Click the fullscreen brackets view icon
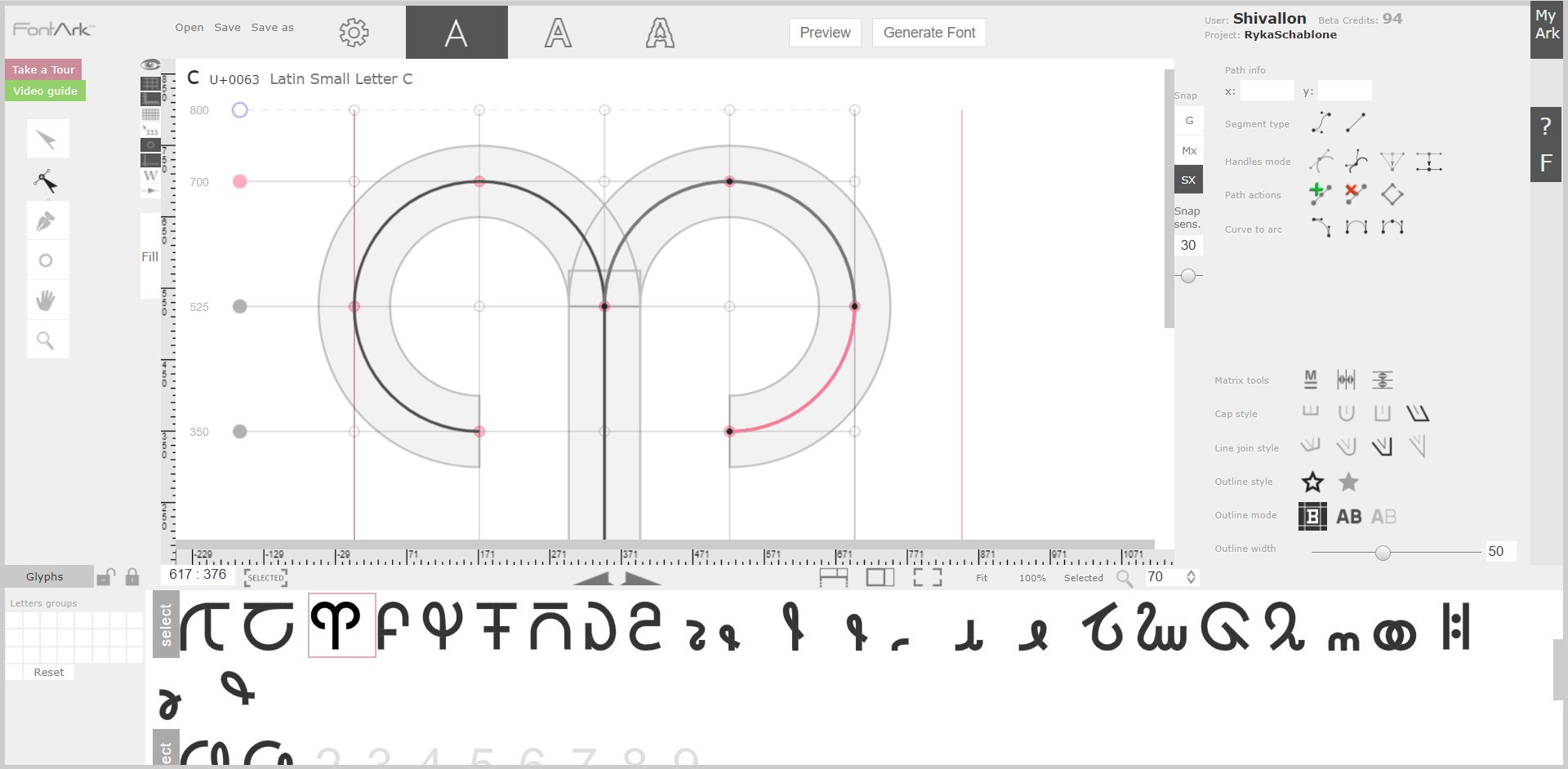This screenshot has width=1568, height=769. click(927, 578)
